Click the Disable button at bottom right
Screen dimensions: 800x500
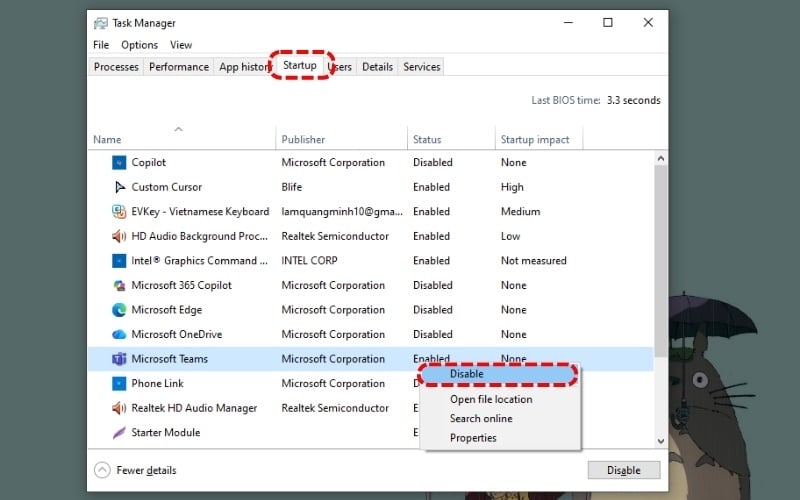click(624, 470)
